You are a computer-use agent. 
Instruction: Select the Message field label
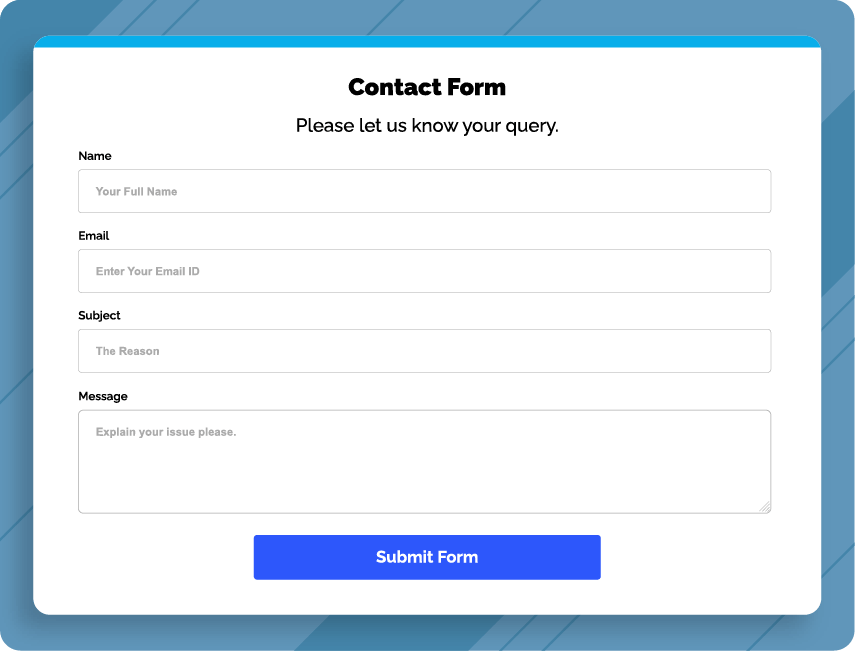(x=103, y=396)
